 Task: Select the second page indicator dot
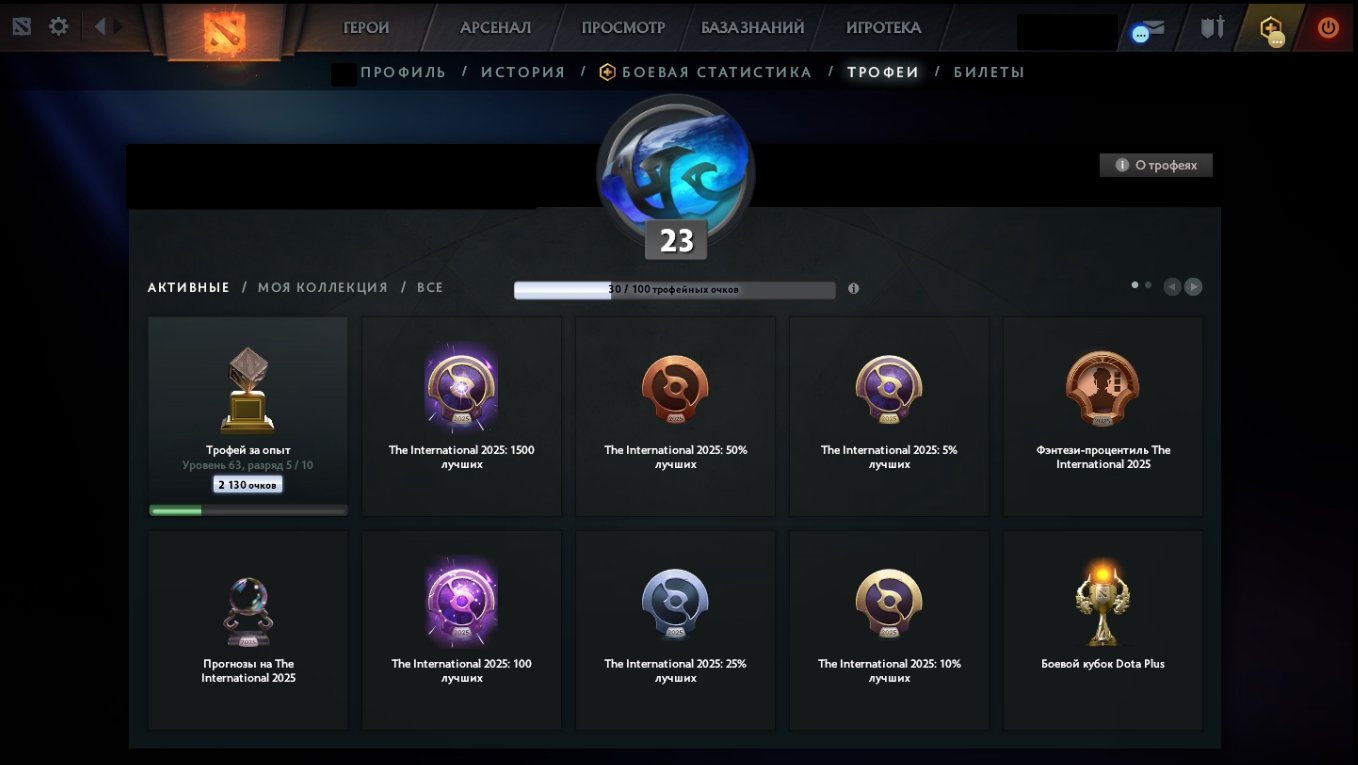[x=1148, y=285]
